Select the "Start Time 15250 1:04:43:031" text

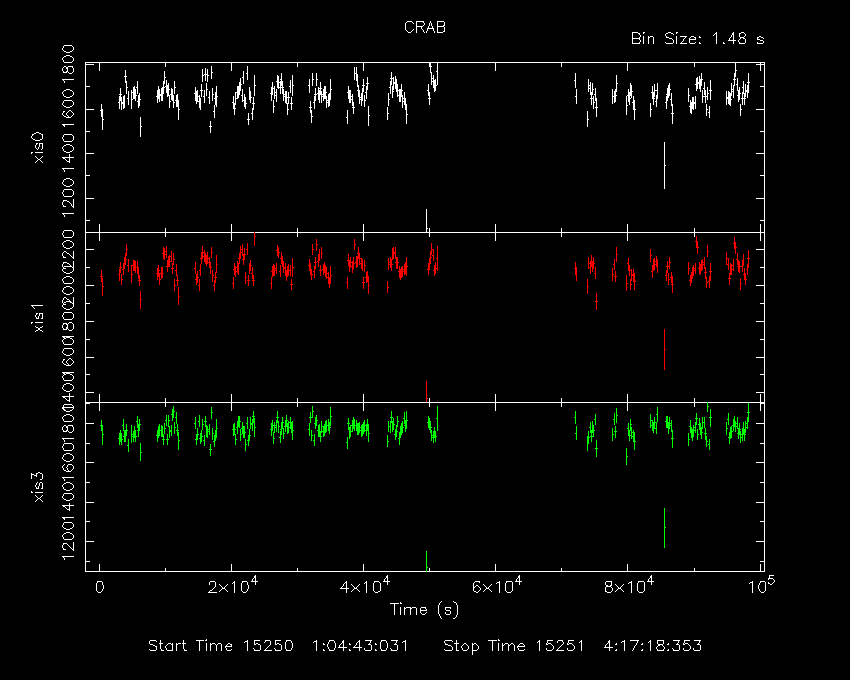(x=278, y=646)
